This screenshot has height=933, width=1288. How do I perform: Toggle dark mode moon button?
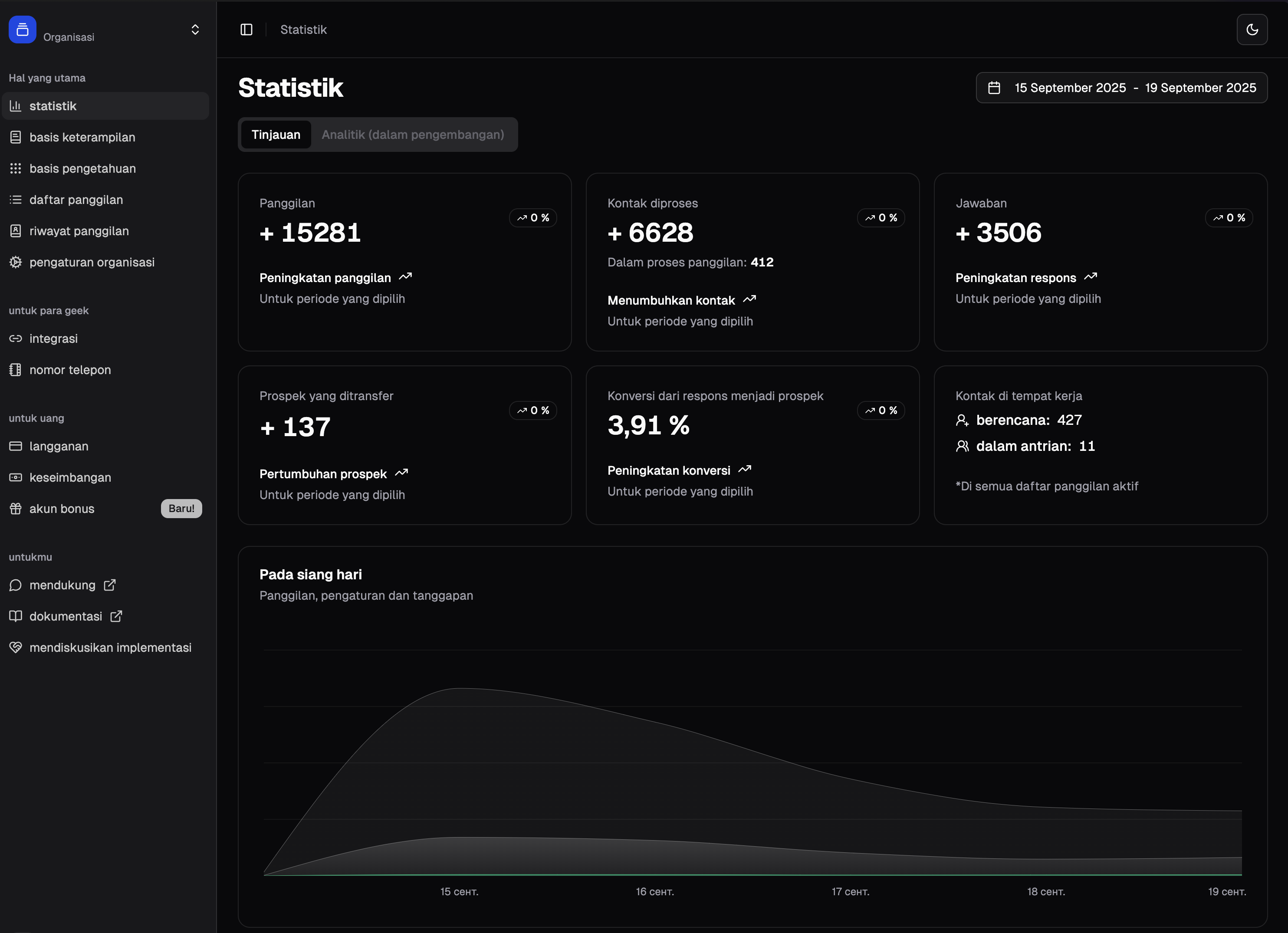(x=1252, y=30)
